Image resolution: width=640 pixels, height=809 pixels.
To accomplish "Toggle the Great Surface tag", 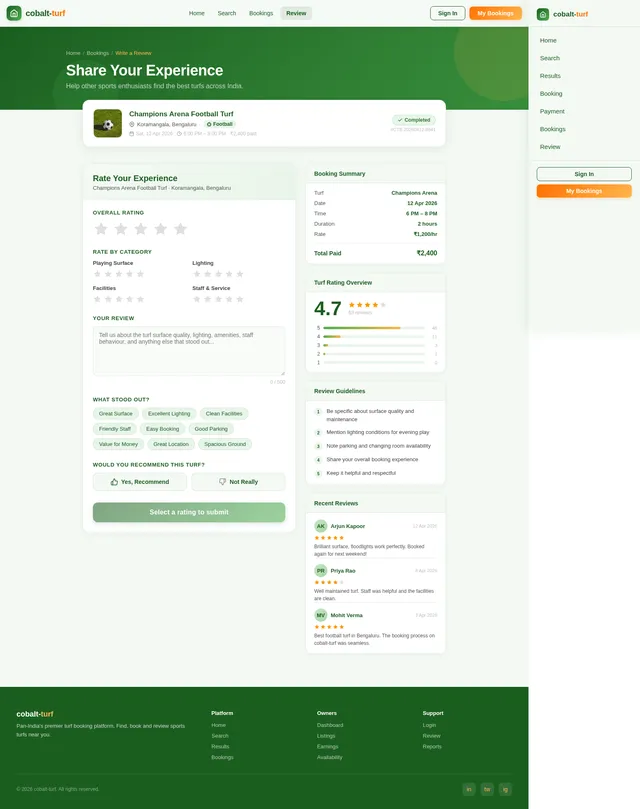I will click(116, 414).
